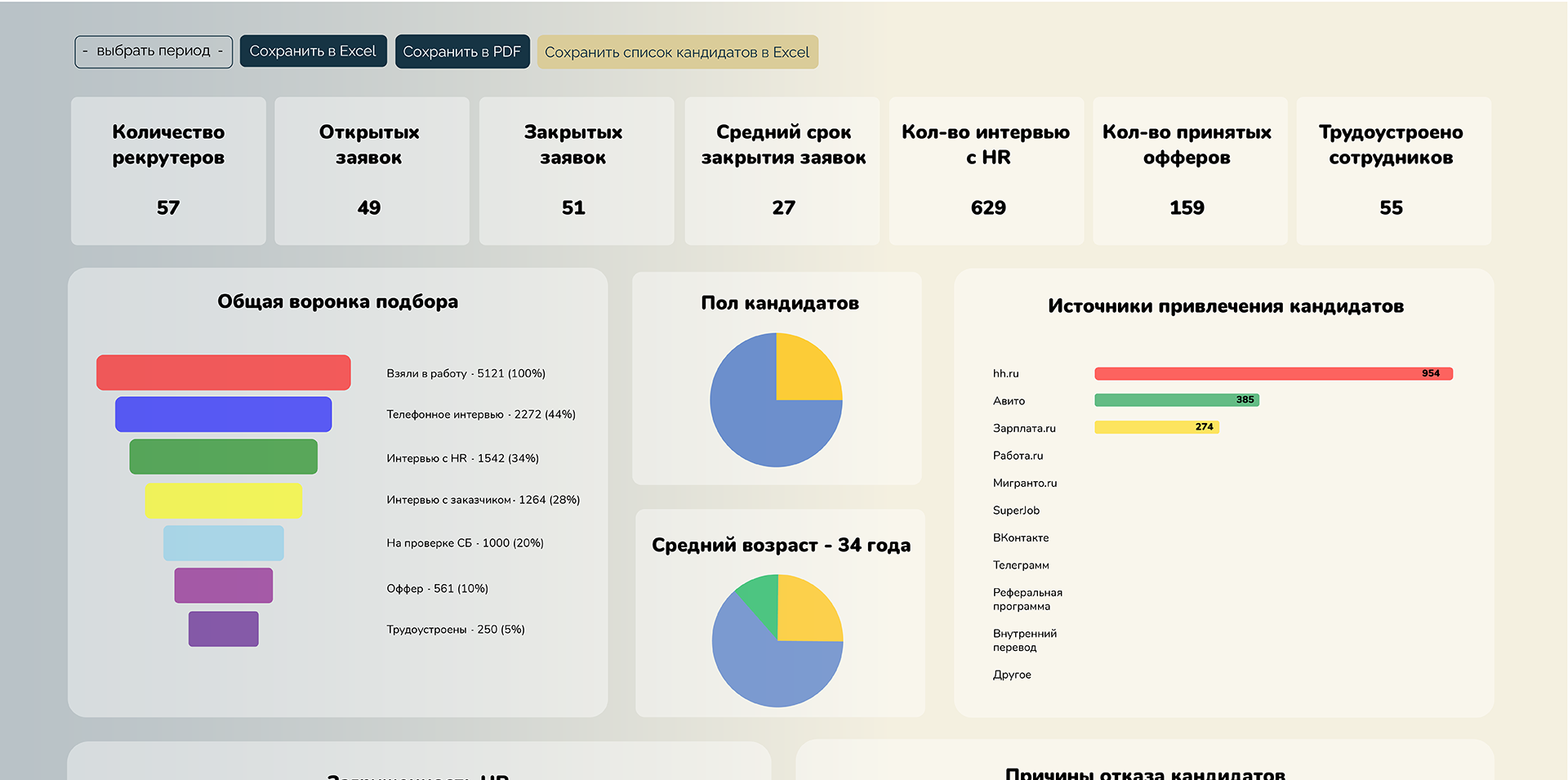The image size is (1568, 780).
Task: Click the 'Авито' source label
Action: point(1009,401)
